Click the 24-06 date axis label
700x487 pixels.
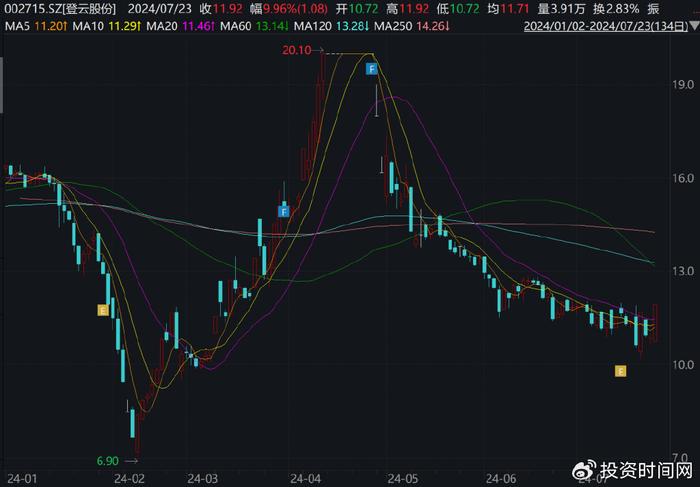(501, 479)
